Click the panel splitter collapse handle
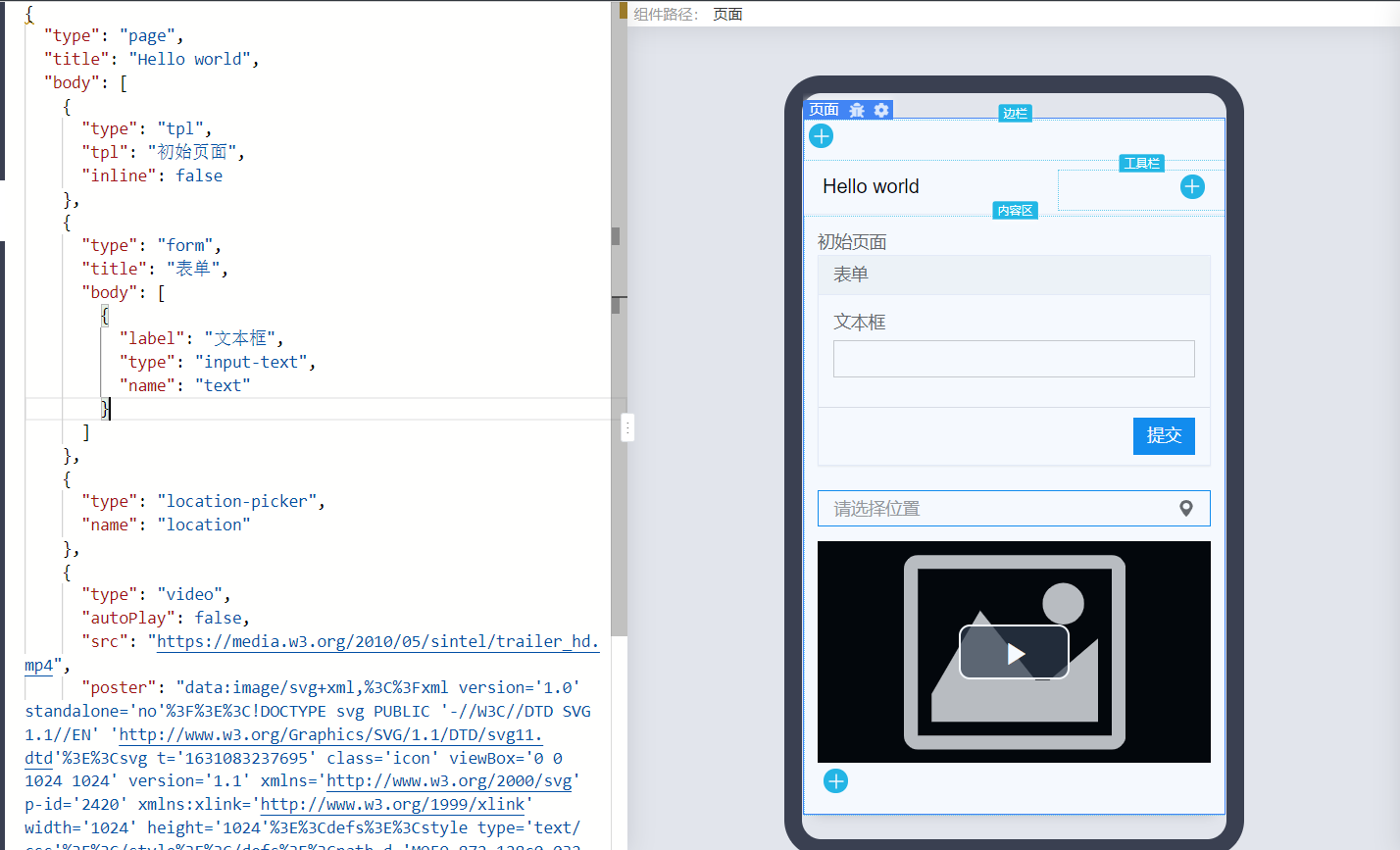 (x=627, y=427)
